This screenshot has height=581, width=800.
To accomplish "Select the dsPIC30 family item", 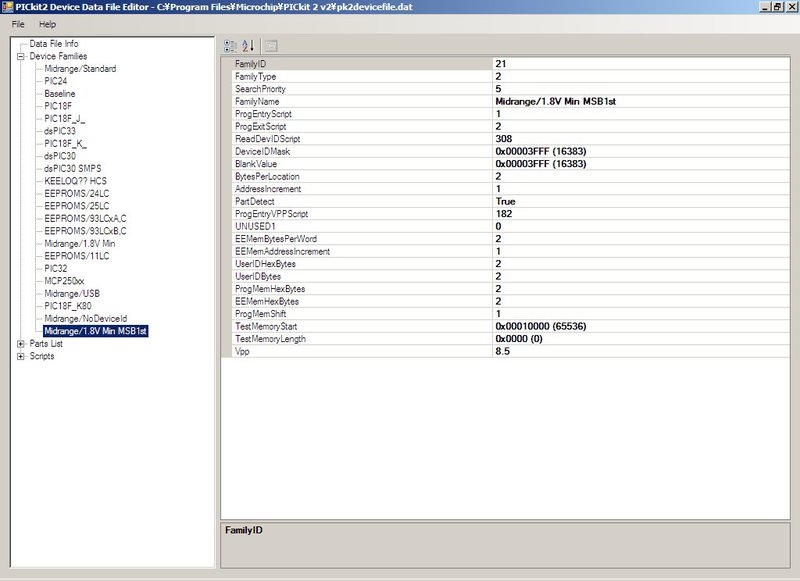I will (60, 156).
